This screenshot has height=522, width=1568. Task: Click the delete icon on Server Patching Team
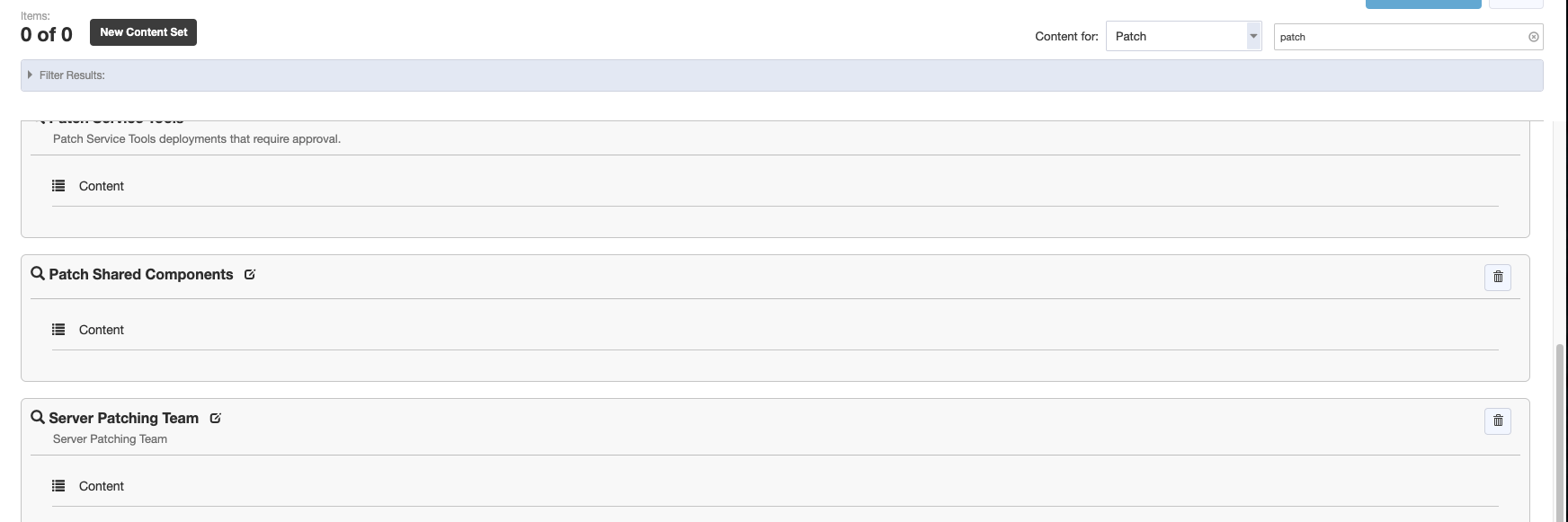pos(1498,420)
